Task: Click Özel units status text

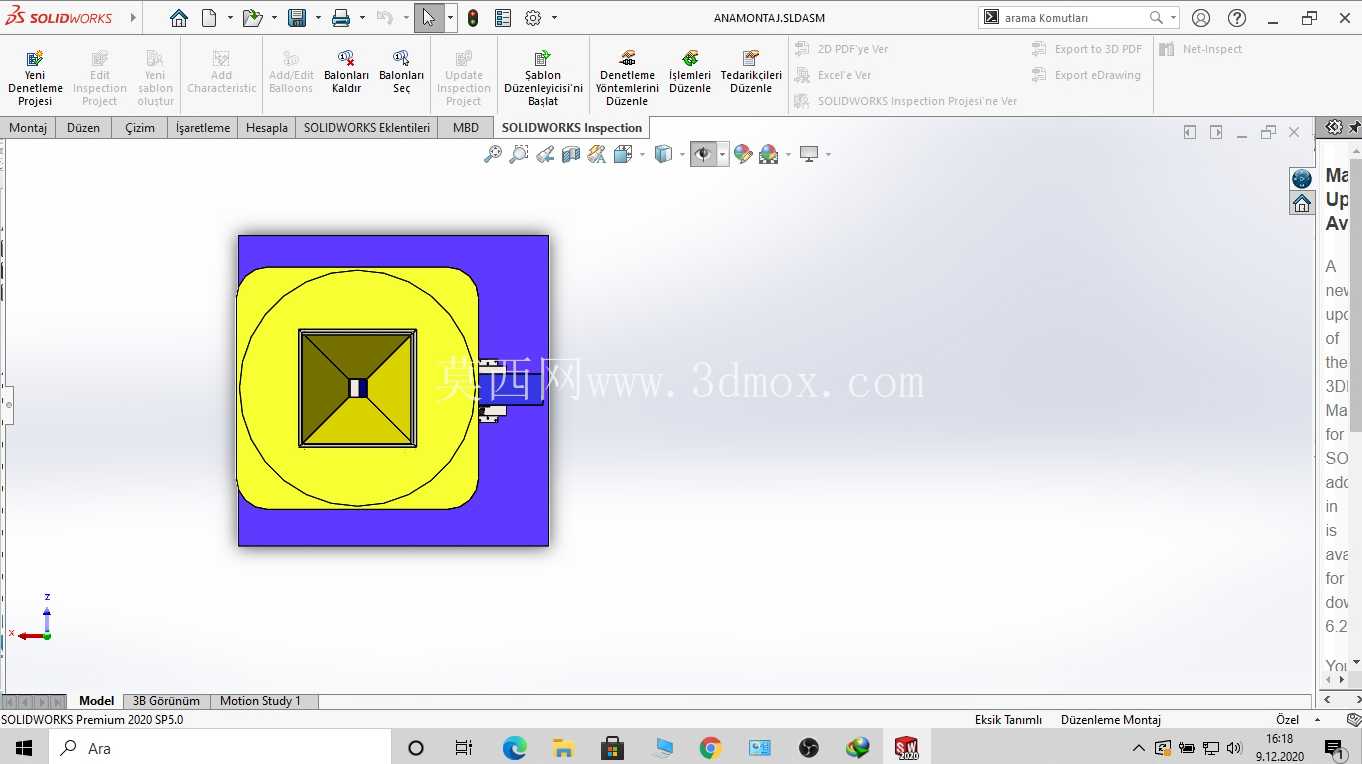Action: point(1287,720)
